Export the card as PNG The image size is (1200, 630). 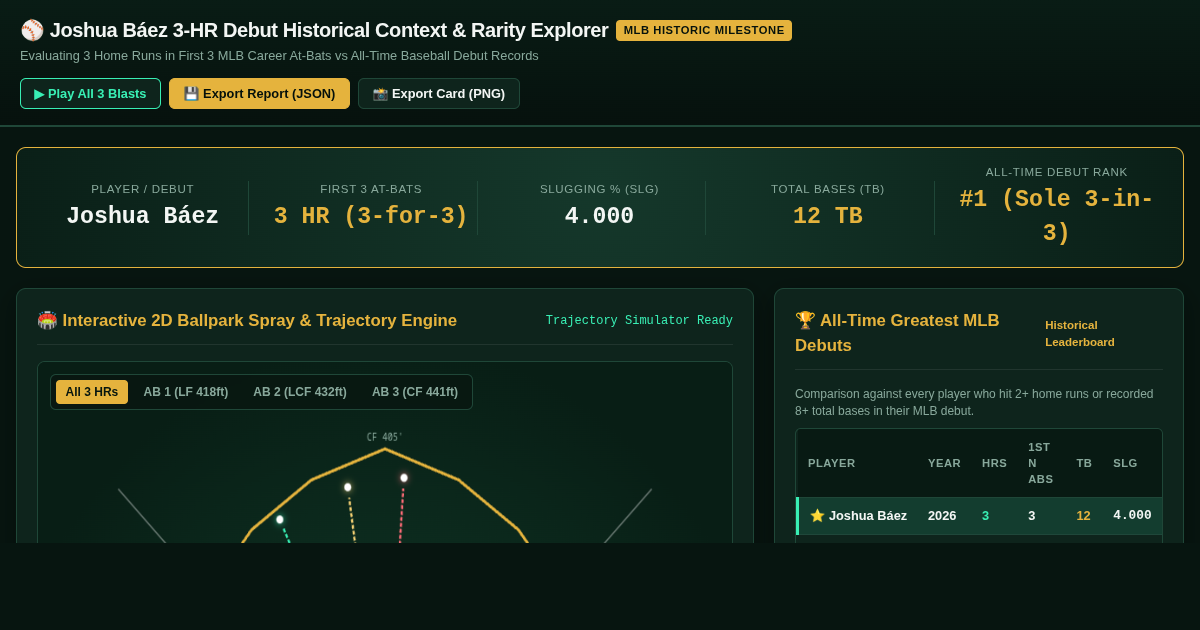pos(439,93)
